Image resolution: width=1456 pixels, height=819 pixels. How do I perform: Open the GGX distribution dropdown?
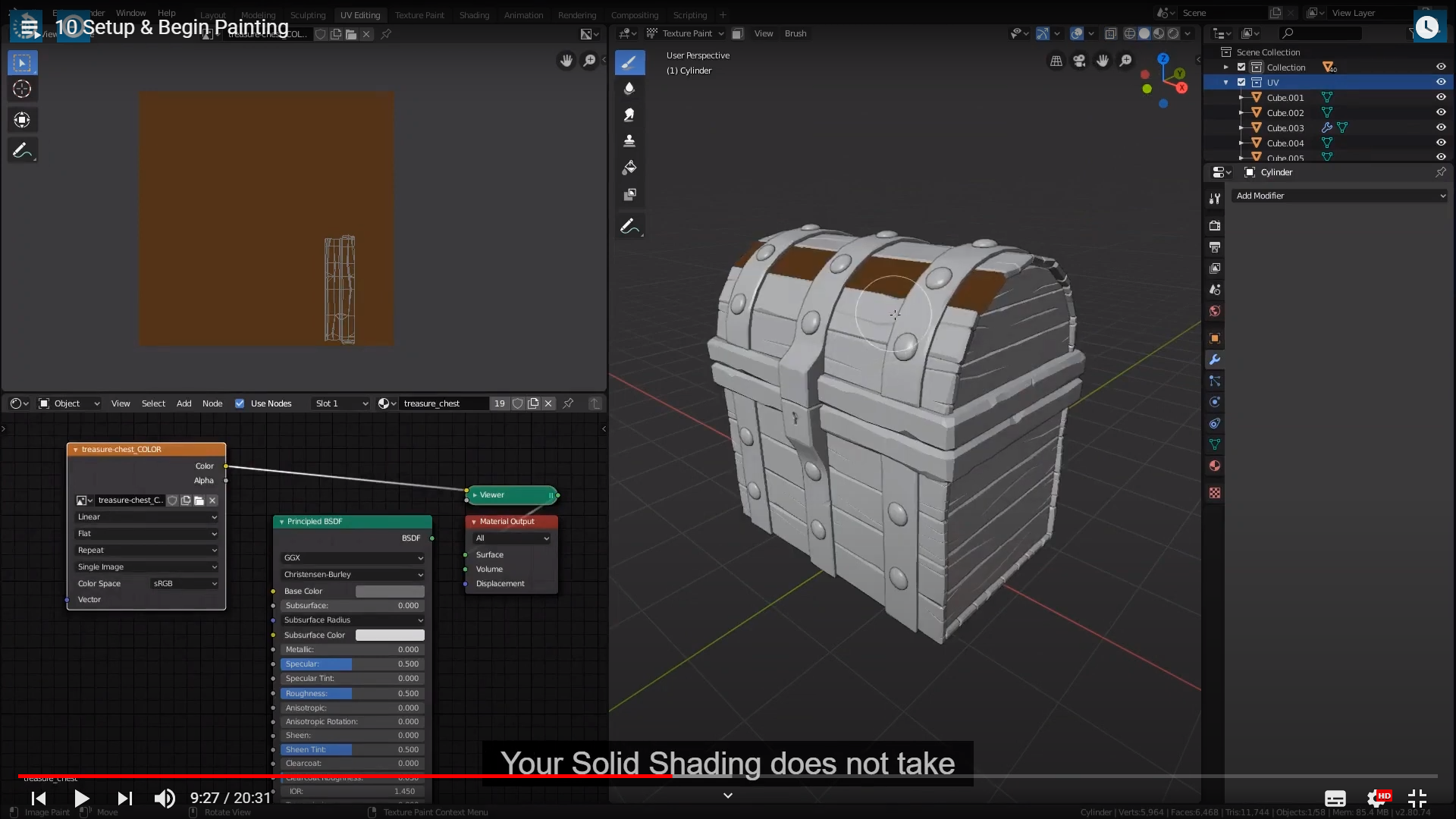coord(353,557)
